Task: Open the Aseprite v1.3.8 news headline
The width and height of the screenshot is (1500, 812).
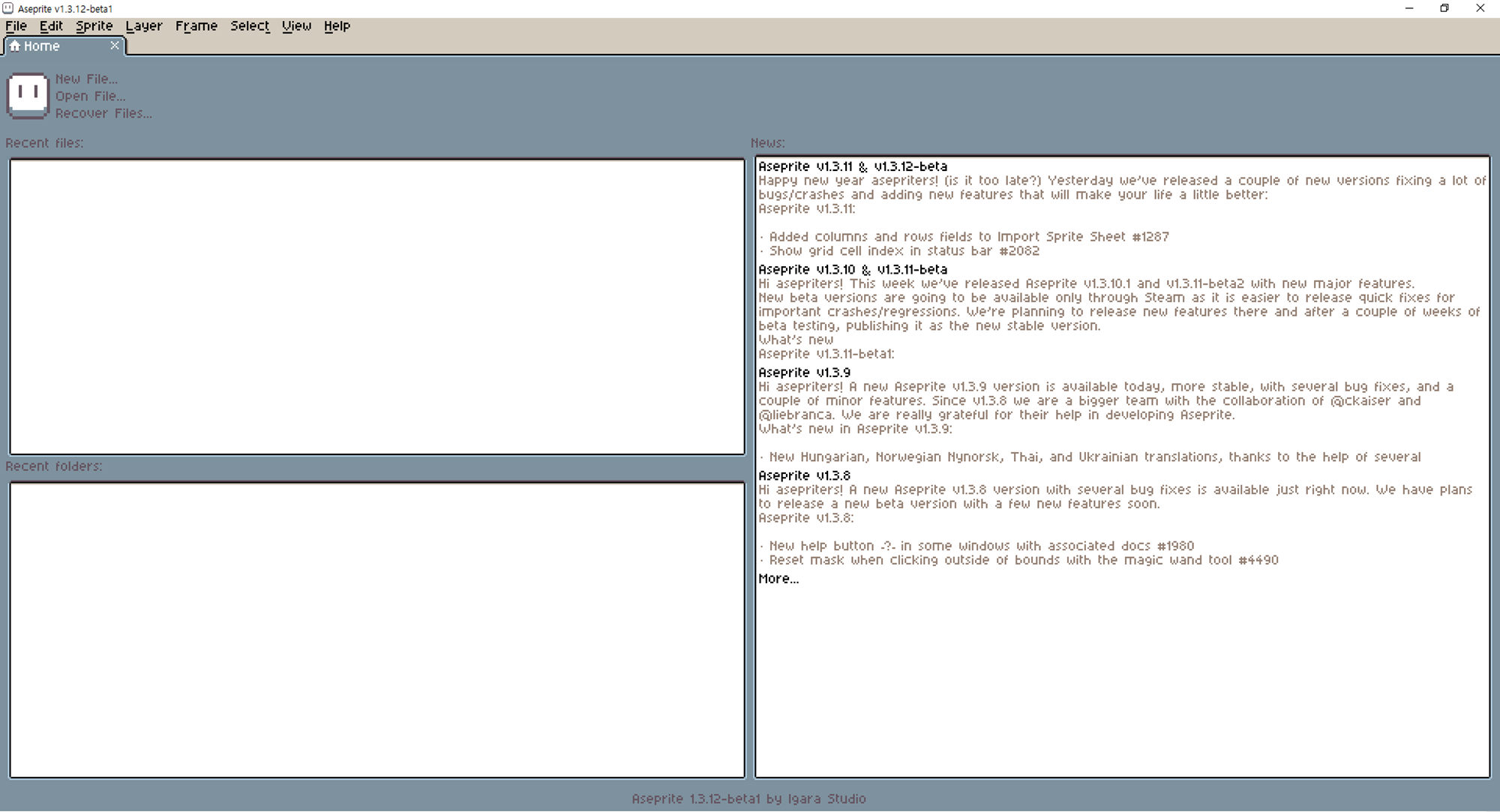Action: point(804,475)
